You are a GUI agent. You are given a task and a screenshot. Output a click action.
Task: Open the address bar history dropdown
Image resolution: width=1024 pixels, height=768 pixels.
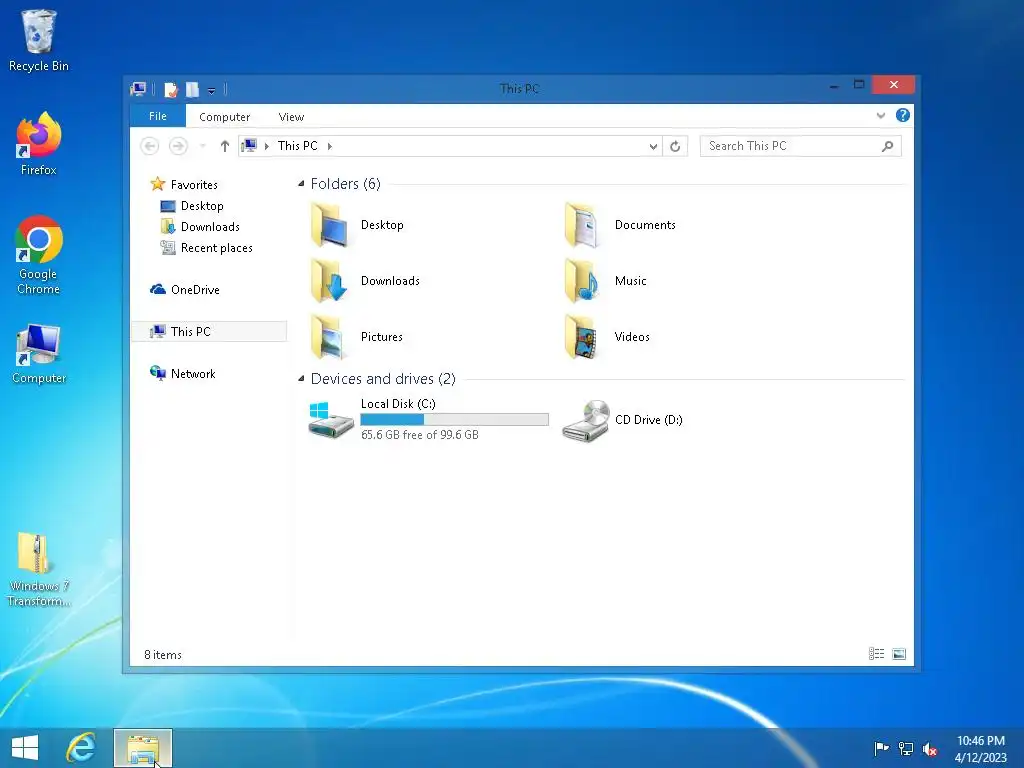coord(653,146)
